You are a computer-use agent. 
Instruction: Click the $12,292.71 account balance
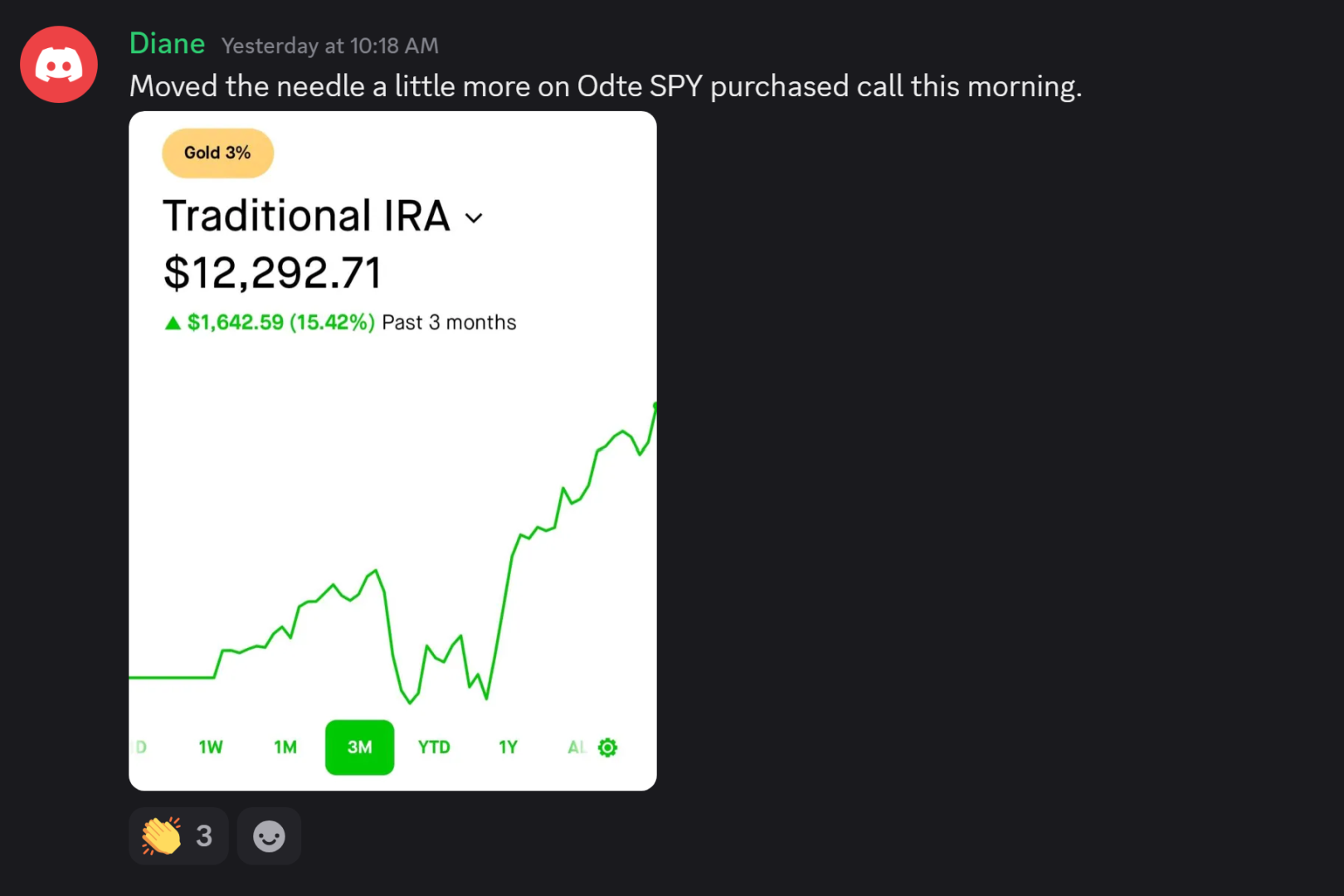pos(272,273)
